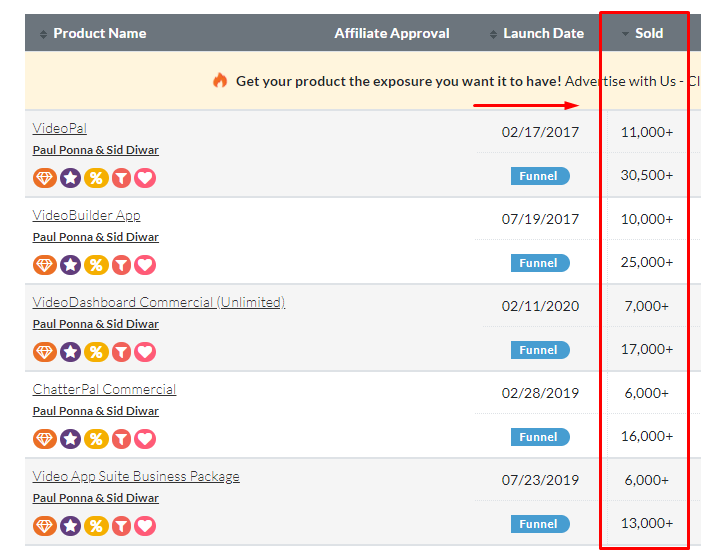The image size is (701, 558).
Task: Click the Affiliate Approval column header
Action: [x=392, y=34]
